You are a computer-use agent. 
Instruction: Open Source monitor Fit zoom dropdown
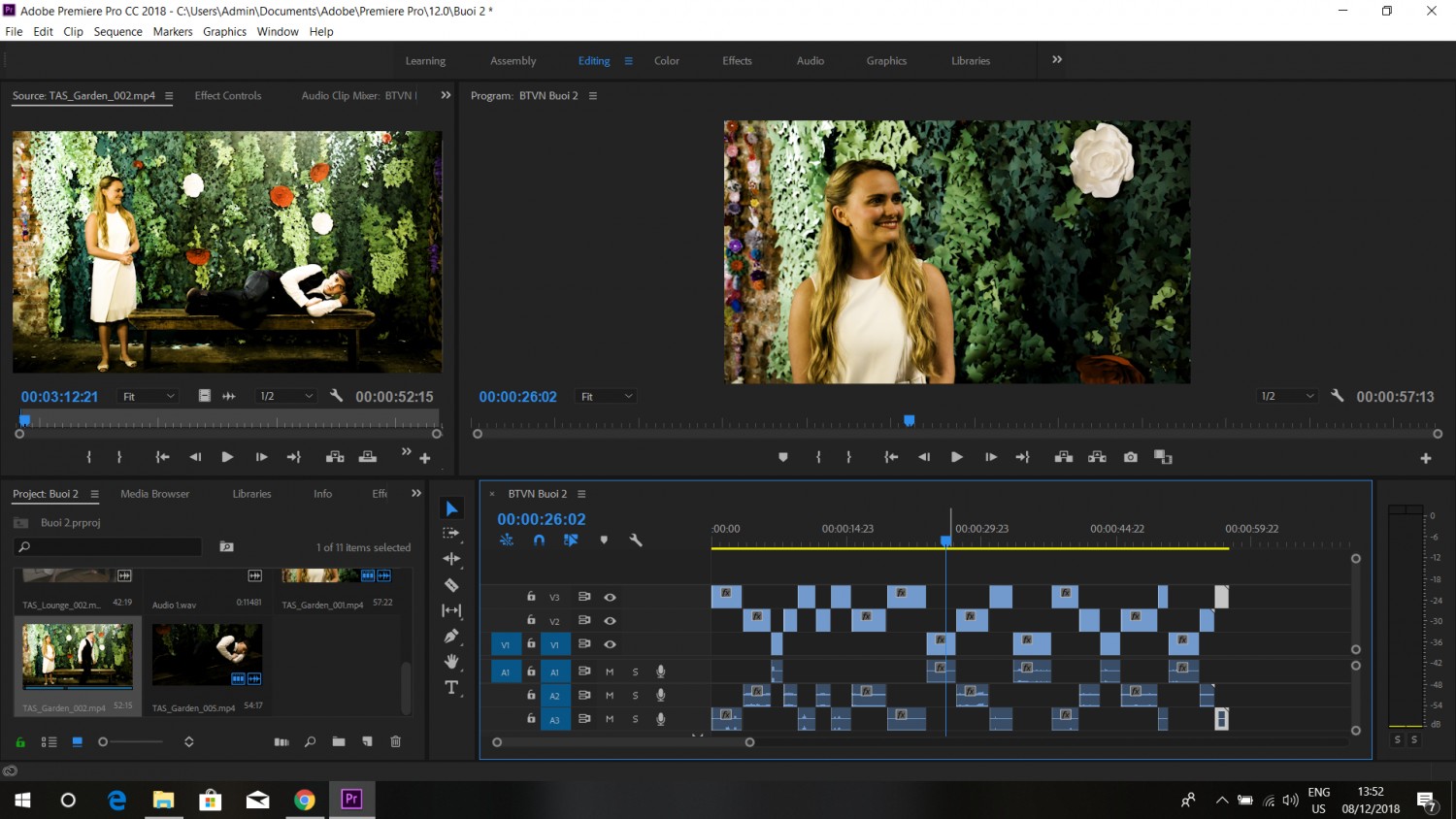point(149,396)
